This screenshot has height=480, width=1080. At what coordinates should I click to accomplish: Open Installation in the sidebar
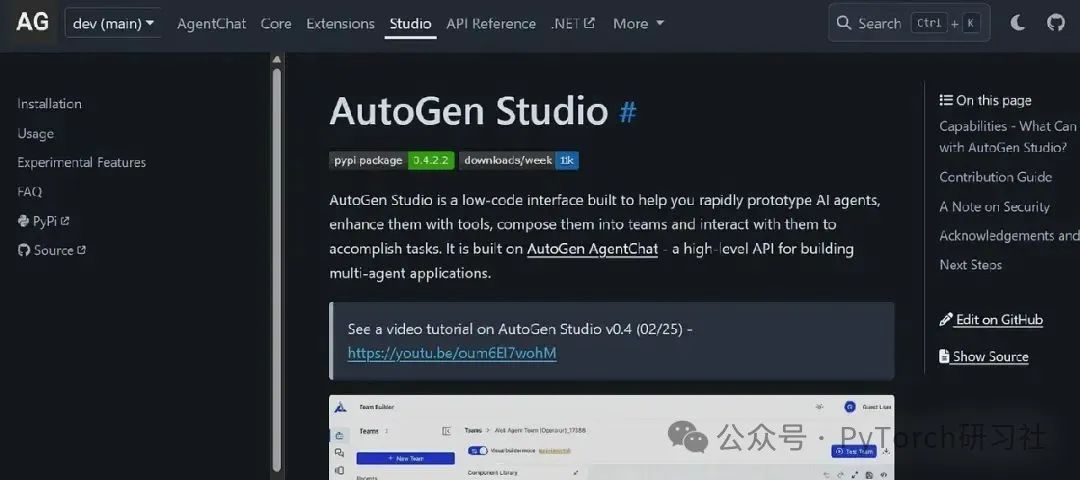pos(50,104)
